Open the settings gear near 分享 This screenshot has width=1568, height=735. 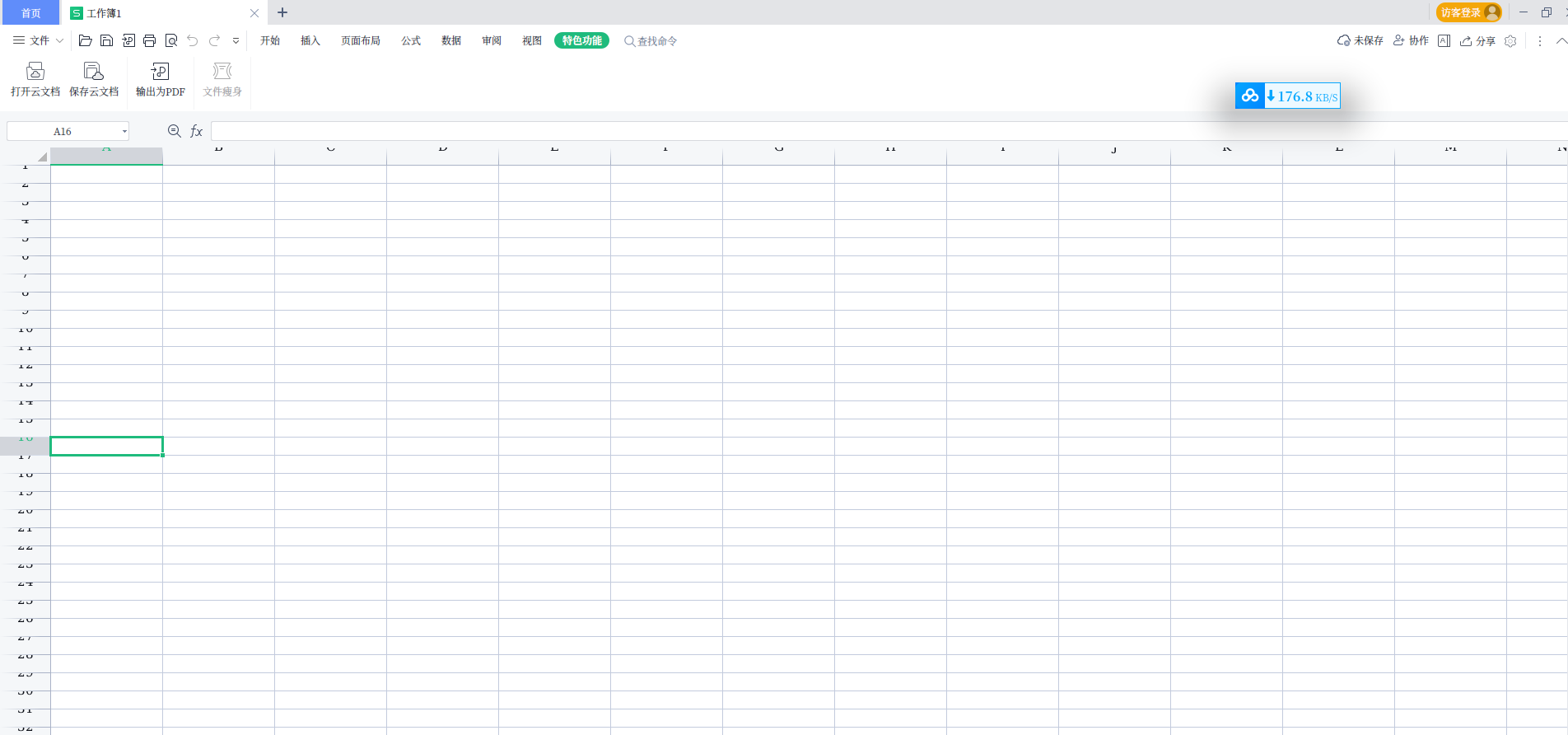(1510, 40)
